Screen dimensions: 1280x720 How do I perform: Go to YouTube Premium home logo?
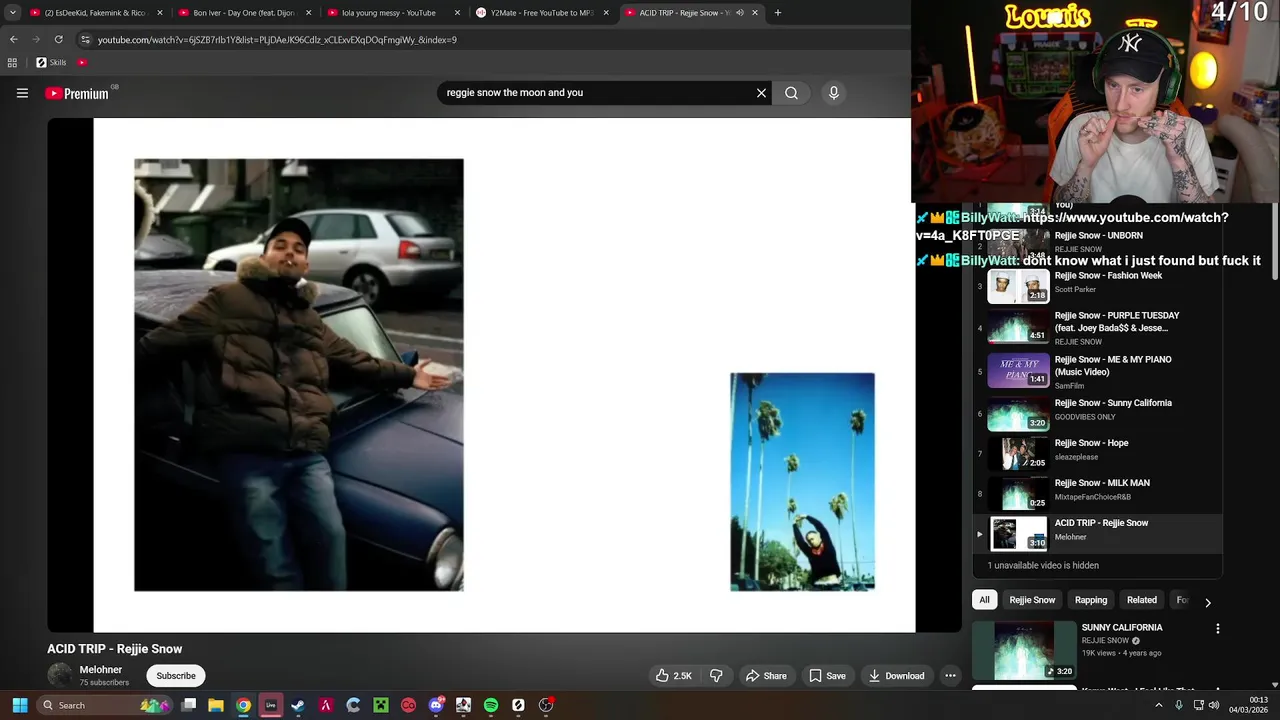[77, 93]
